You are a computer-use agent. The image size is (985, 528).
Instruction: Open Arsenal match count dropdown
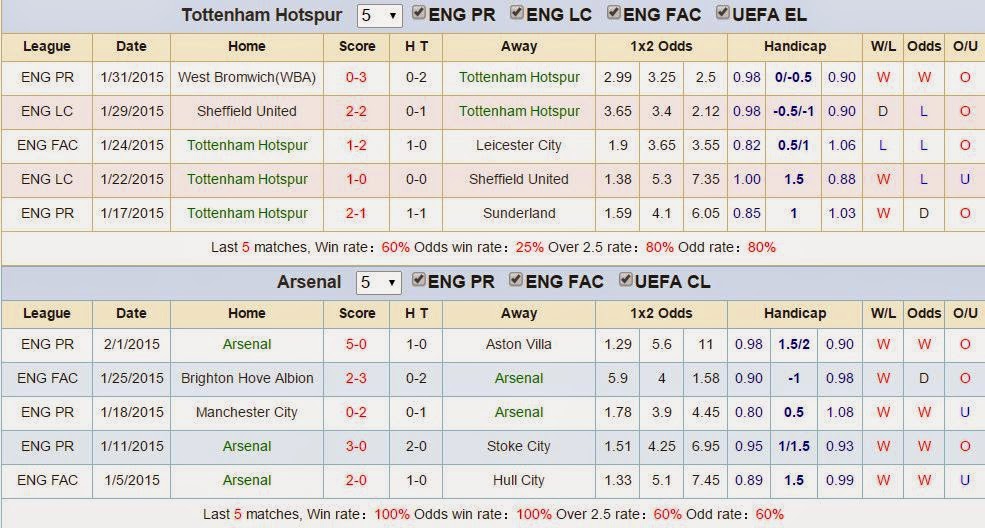[378, 283]
